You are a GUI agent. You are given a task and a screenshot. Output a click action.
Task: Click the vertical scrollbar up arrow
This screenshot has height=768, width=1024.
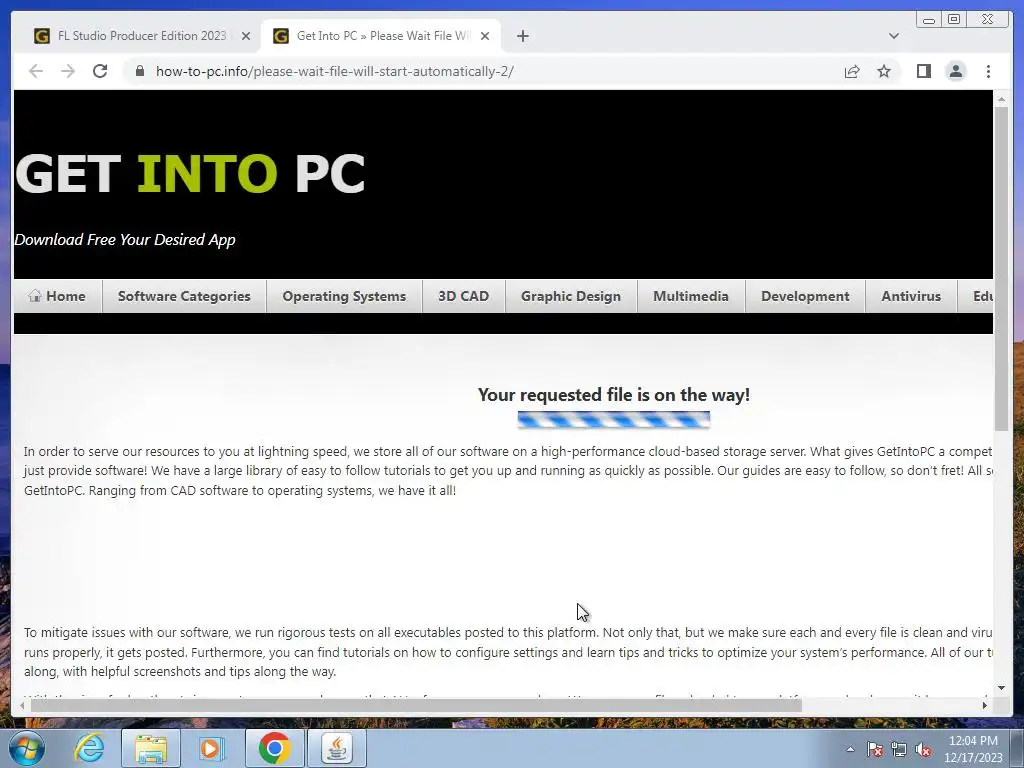point(1002,99)
